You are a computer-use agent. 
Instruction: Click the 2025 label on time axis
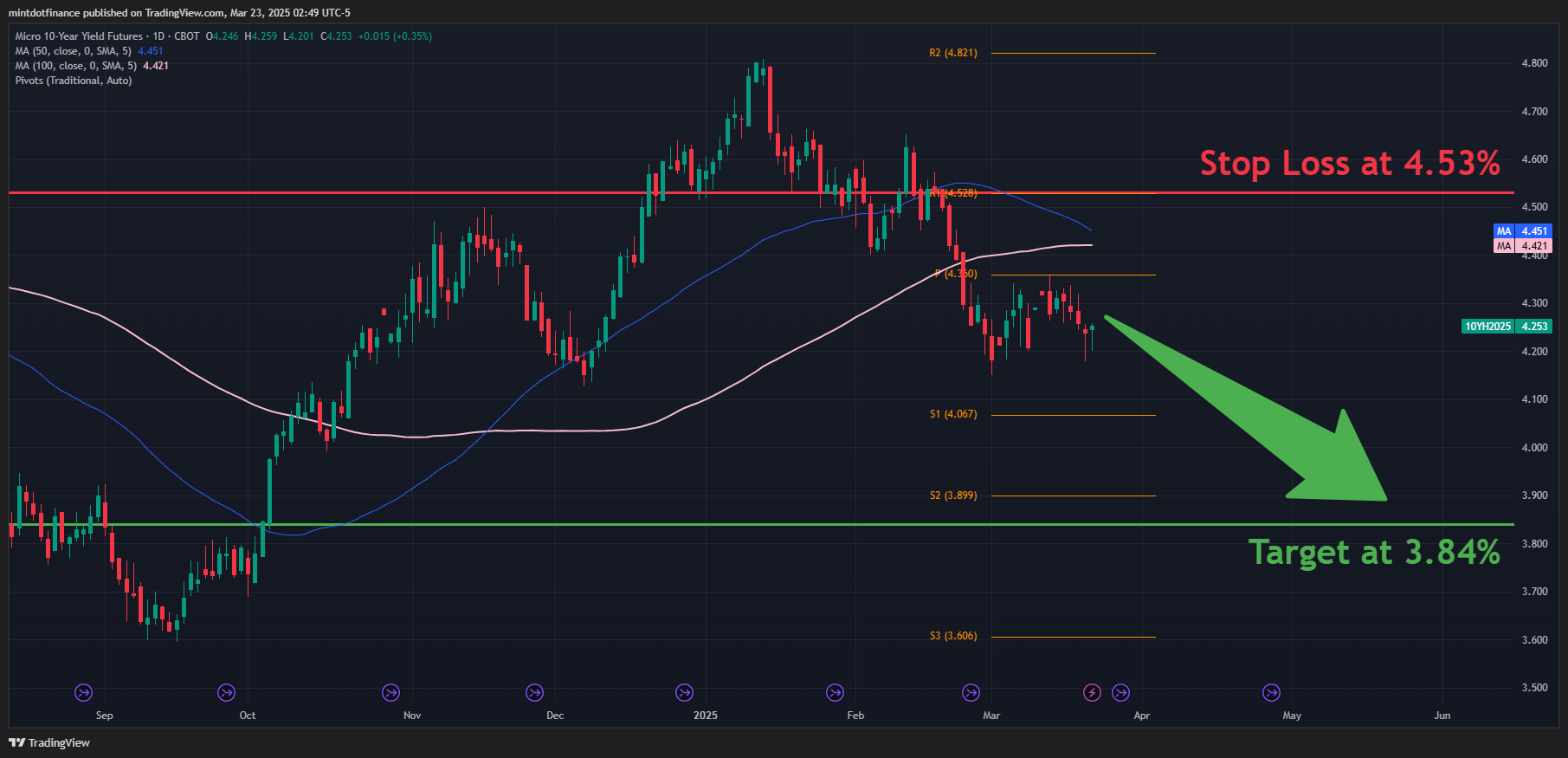[x=706, y=716]
